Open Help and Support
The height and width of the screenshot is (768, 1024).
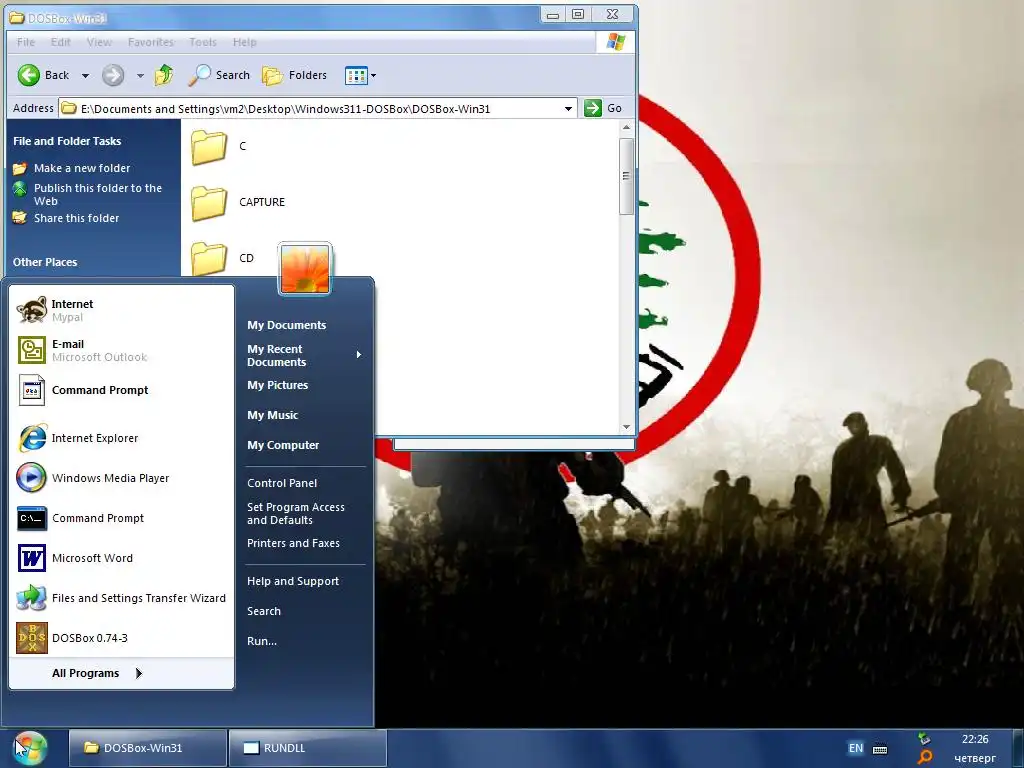click(x=293, y=581)
